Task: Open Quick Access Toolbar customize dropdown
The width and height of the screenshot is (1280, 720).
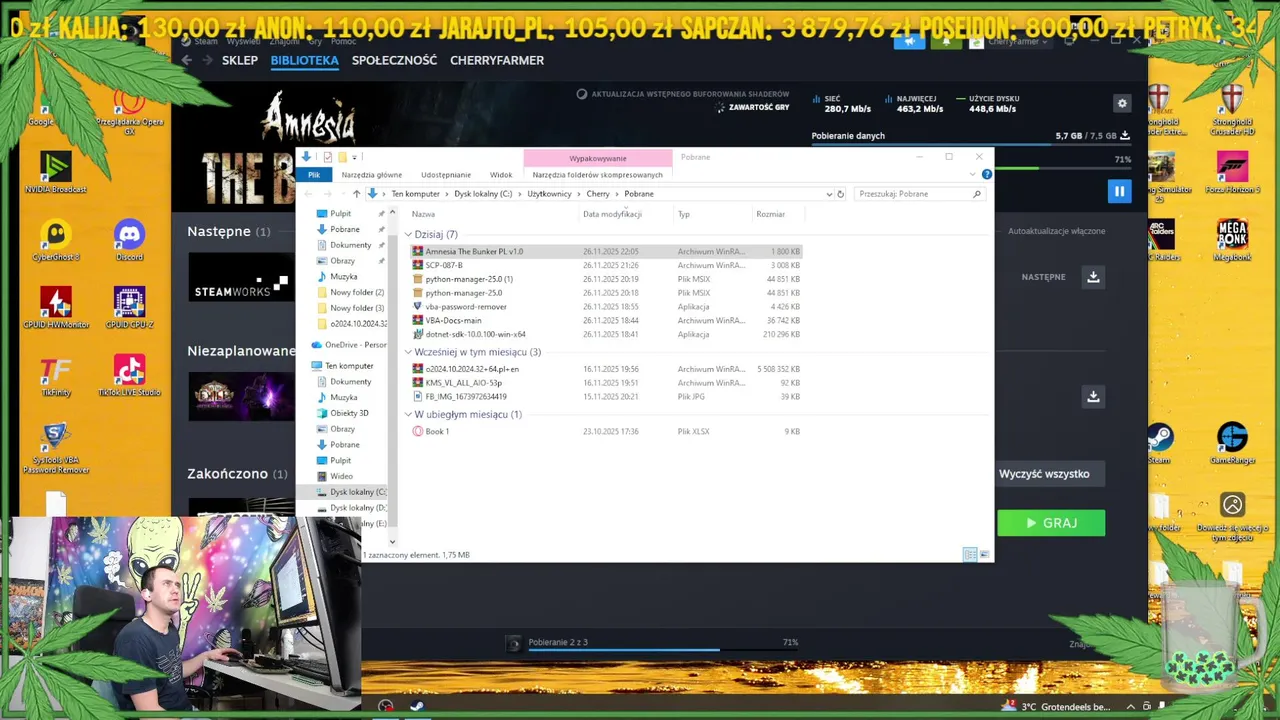Action: [354, 157]
